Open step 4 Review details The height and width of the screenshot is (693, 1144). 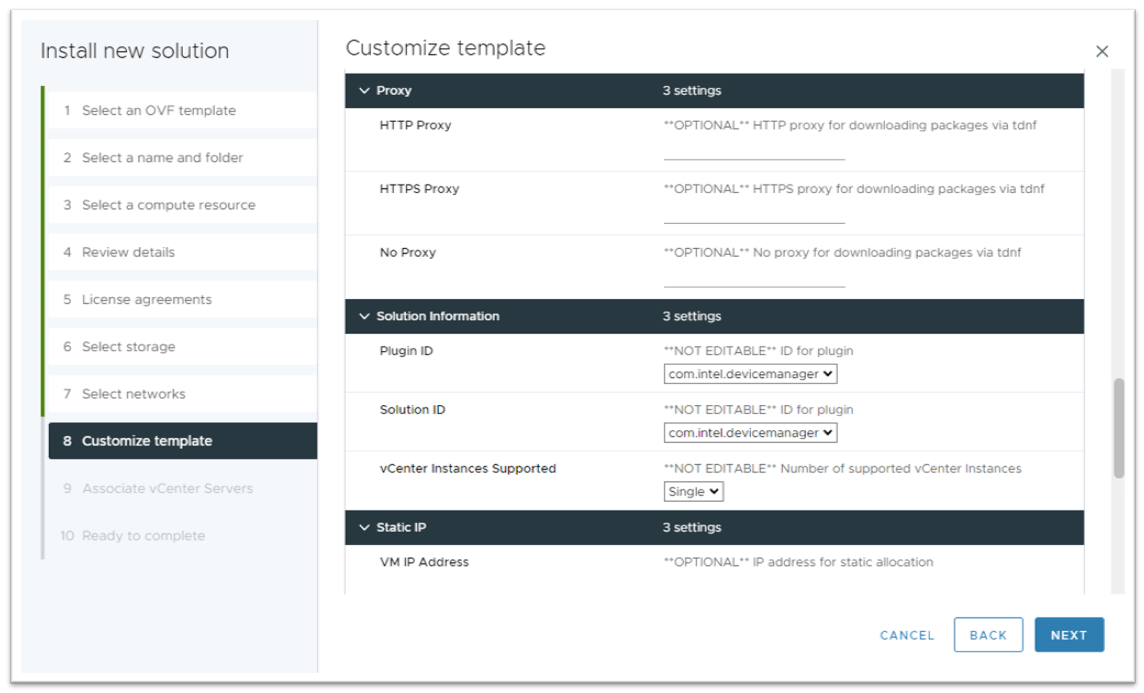pos(128,252)
